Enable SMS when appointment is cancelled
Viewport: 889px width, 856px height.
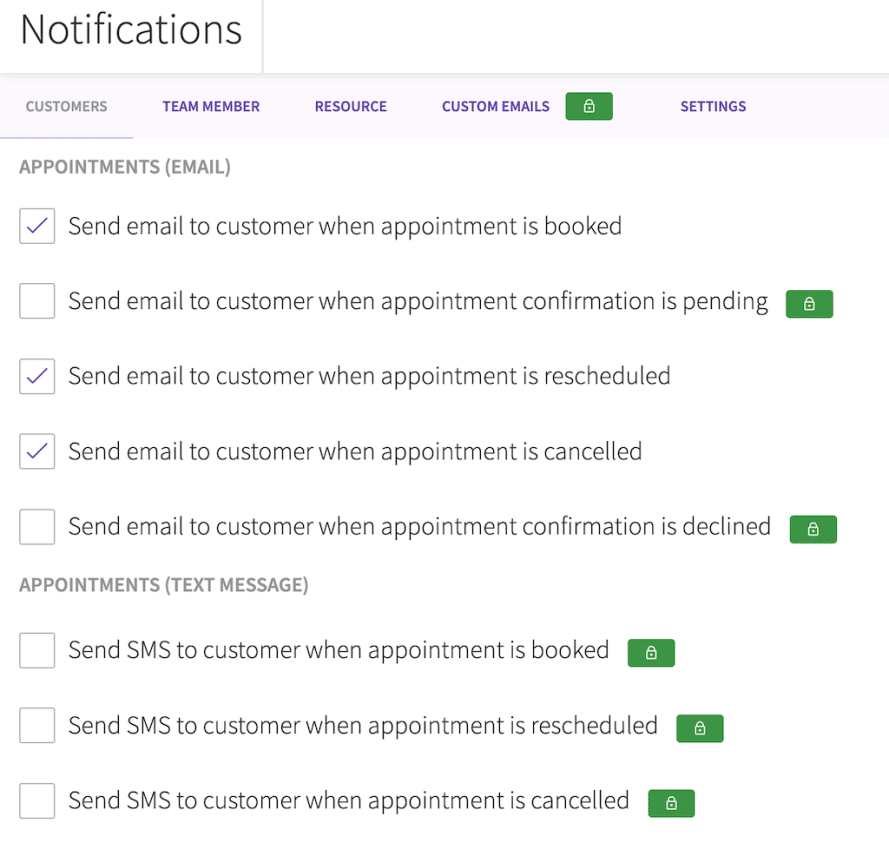point(36,800)
